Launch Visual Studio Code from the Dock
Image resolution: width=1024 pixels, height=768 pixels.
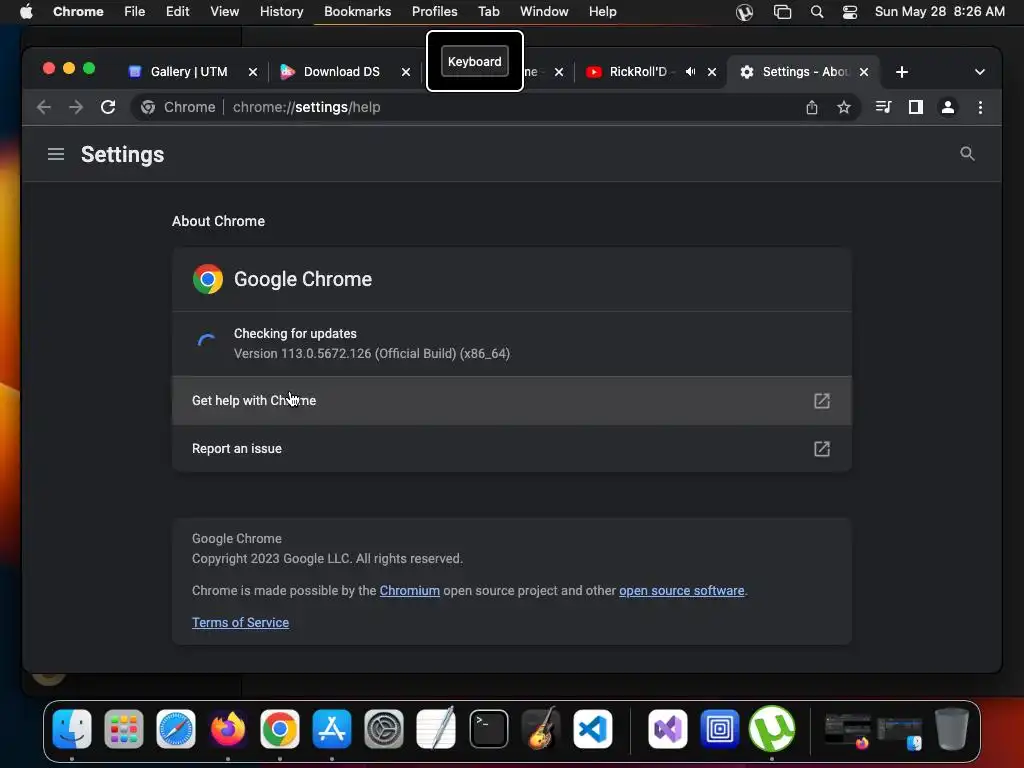click(593, 729)
